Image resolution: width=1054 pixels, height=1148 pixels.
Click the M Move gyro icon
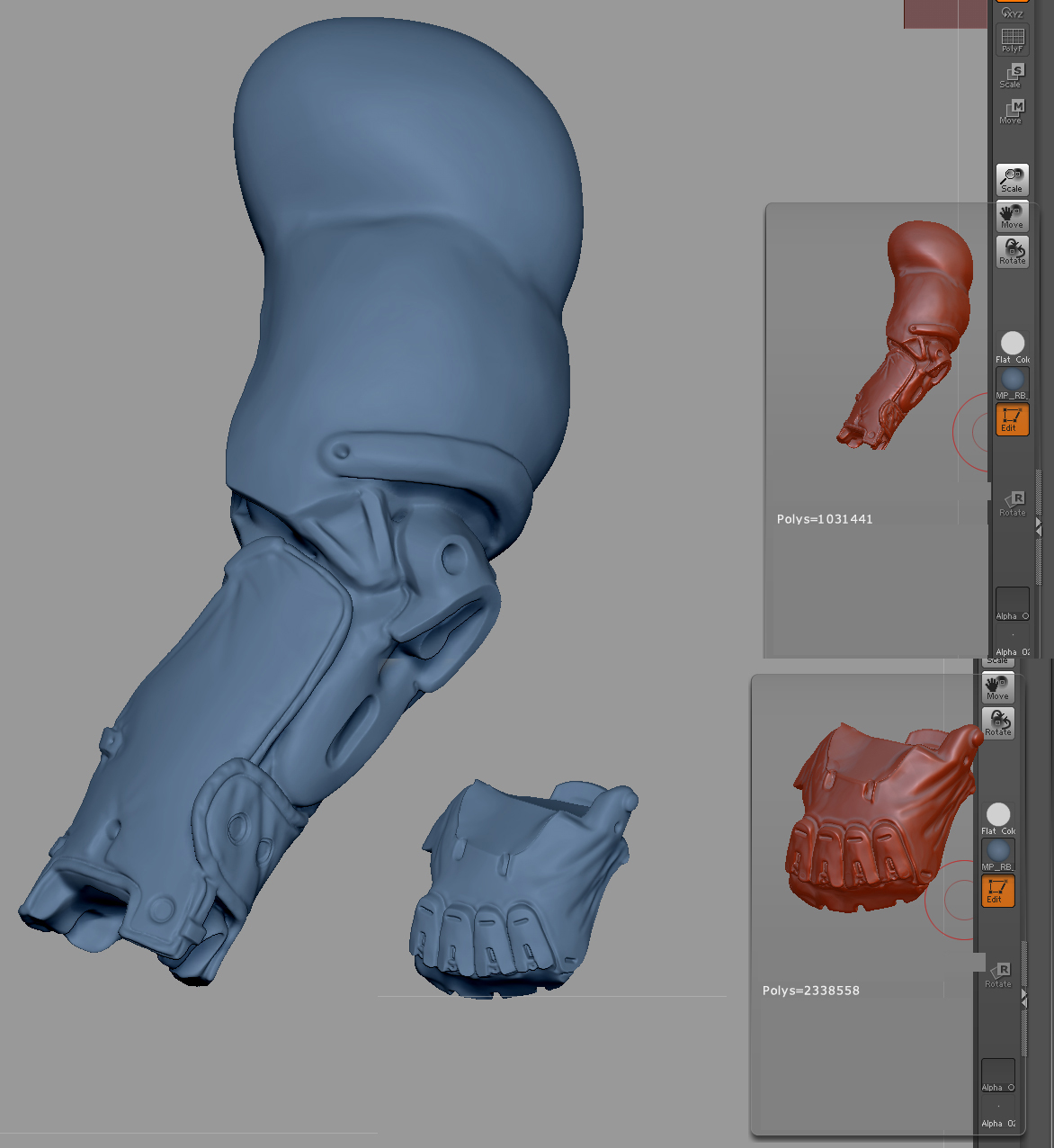click(1015, 108)
